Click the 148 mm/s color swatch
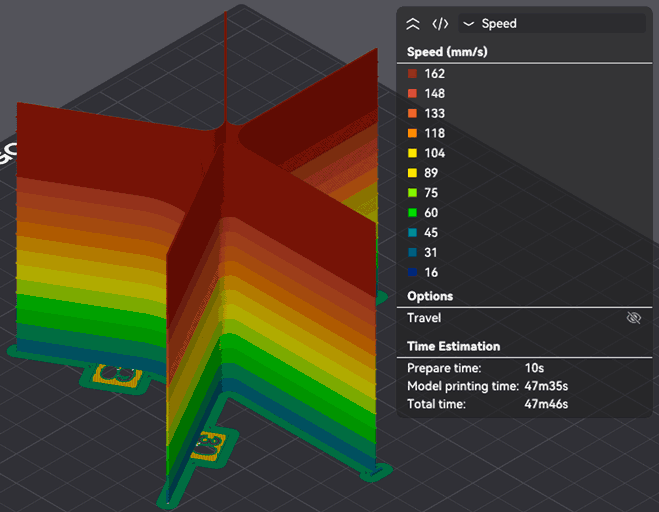 412,93
